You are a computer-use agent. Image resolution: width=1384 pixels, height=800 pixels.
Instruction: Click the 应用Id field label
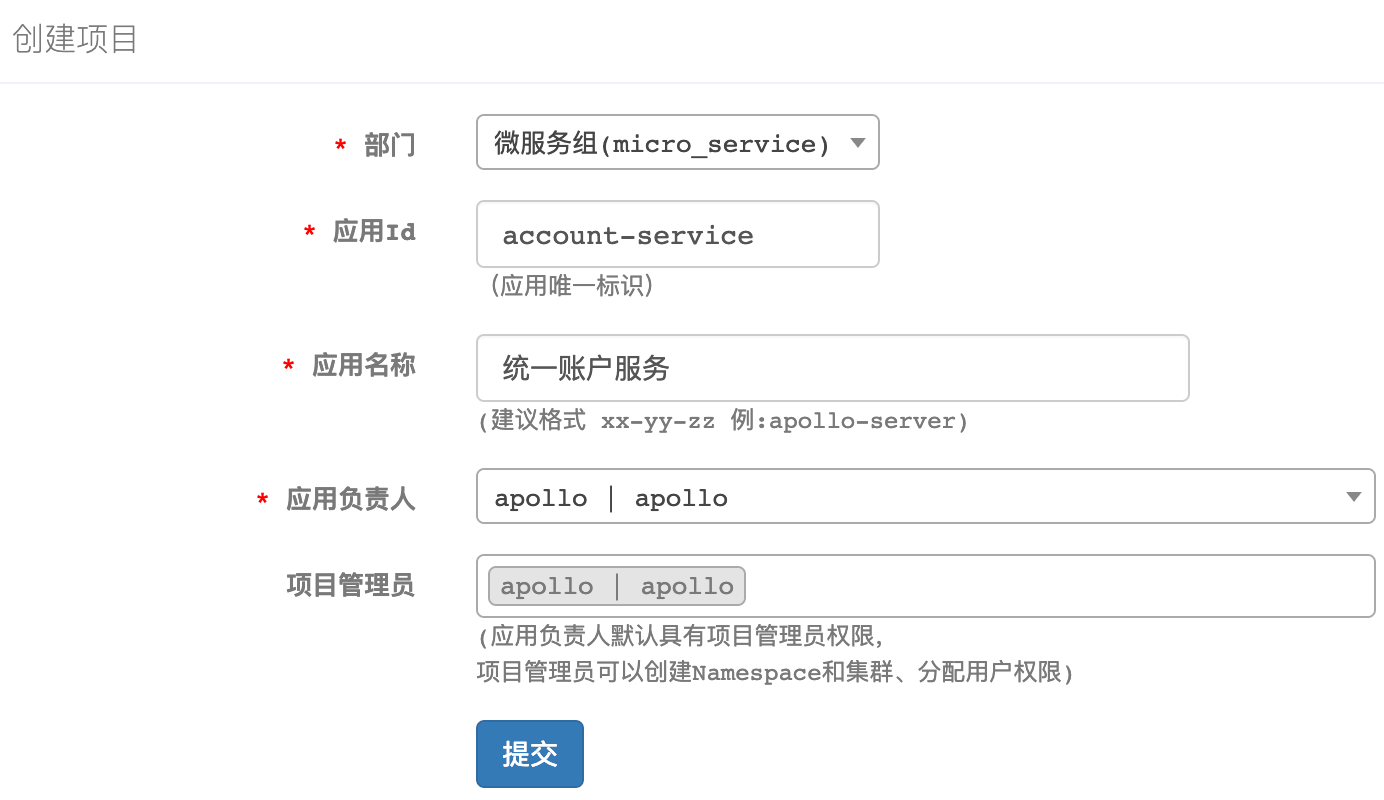(374, 232)
